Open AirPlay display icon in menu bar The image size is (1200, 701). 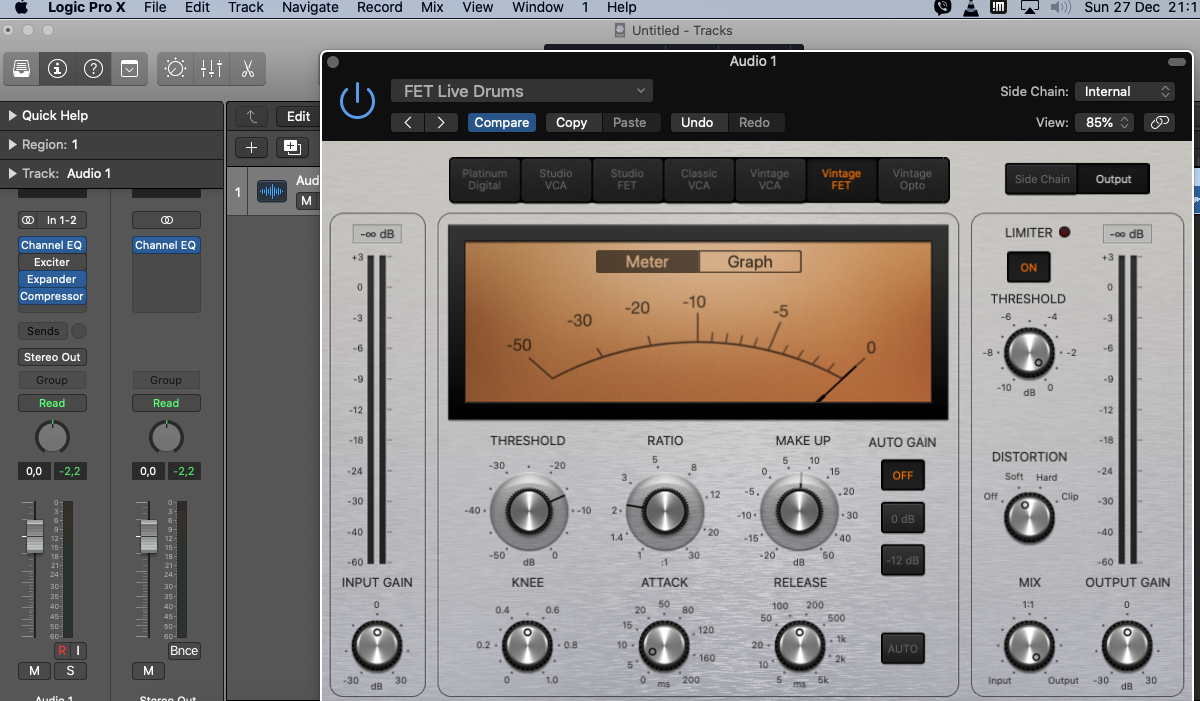coord(1030,8)
